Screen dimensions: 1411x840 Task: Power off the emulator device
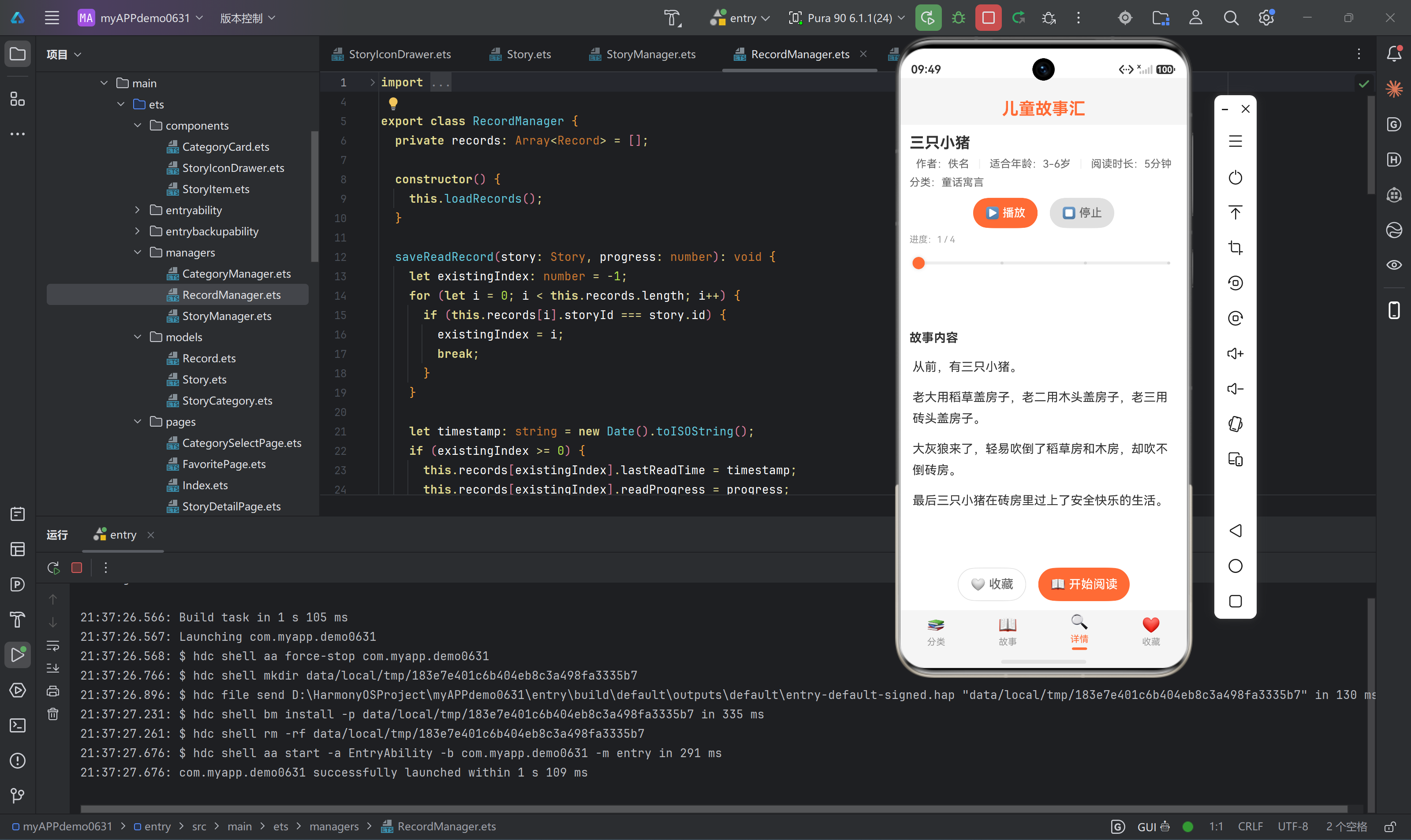click(x=1235, y=178)
